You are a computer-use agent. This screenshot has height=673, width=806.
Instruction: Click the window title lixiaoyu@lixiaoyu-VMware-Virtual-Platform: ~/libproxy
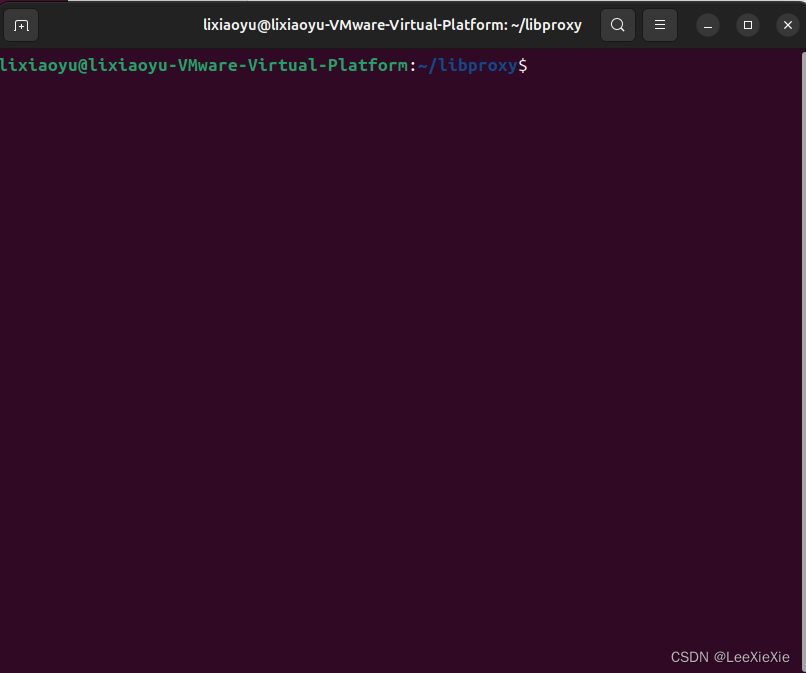tap(392, 25)
